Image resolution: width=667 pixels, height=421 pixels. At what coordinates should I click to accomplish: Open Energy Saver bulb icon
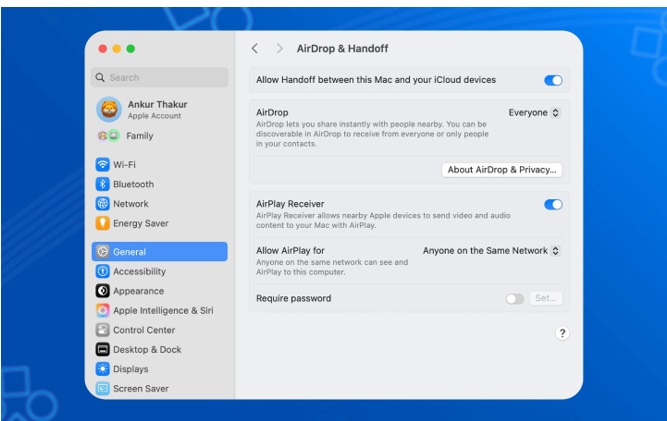tap(102, 223)
